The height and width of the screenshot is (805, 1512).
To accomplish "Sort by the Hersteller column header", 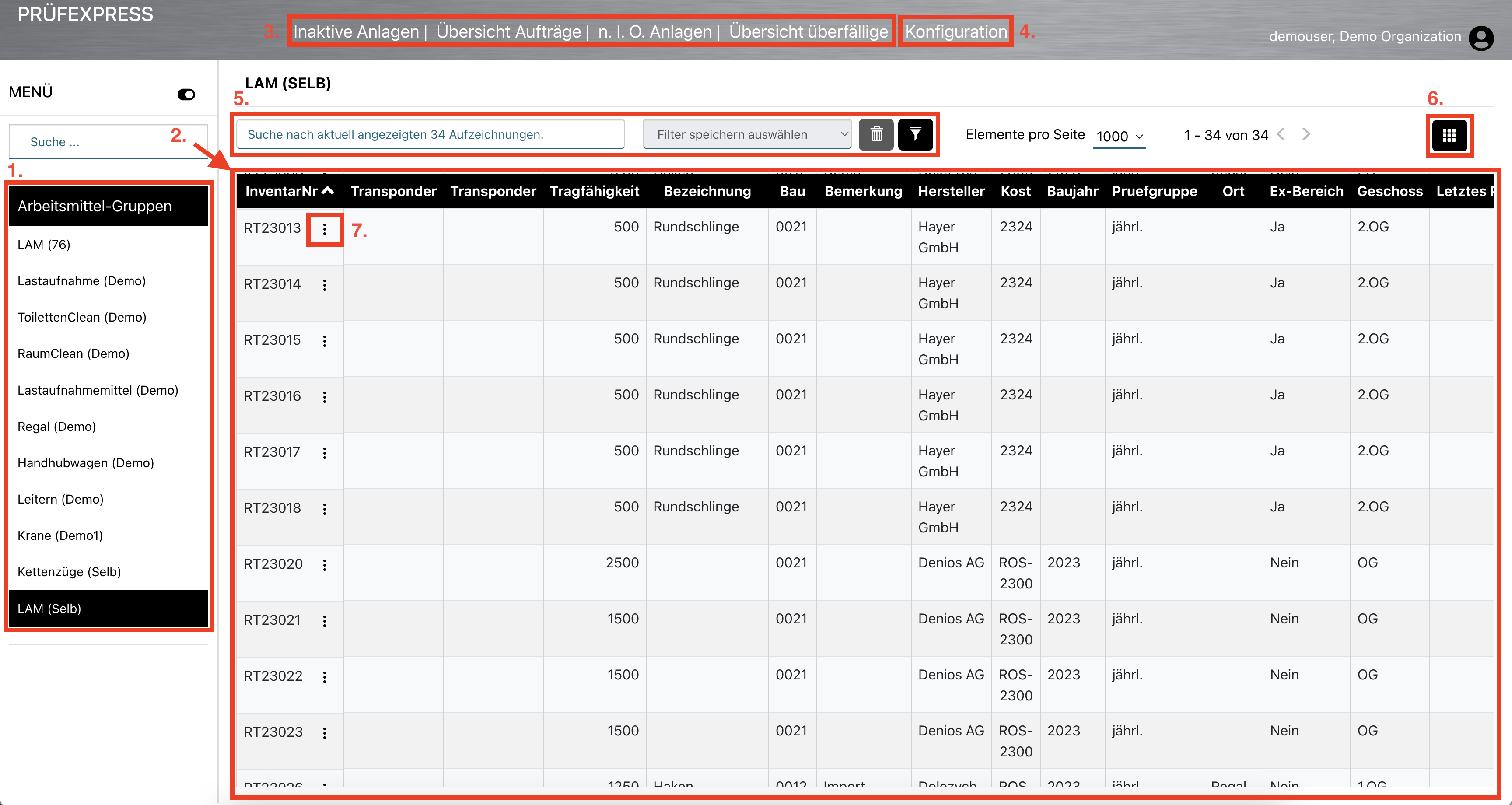I will [x=951, y=191].
